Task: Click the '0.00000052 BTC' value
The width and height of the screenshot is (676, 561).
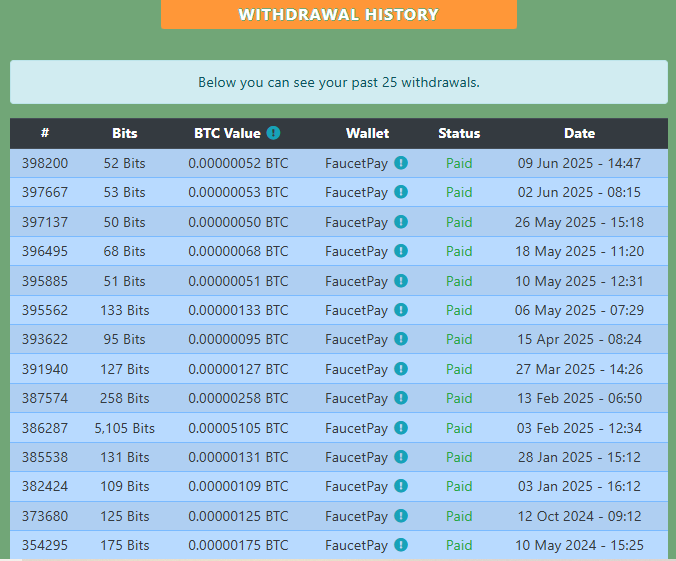Action: coord(238,163)
